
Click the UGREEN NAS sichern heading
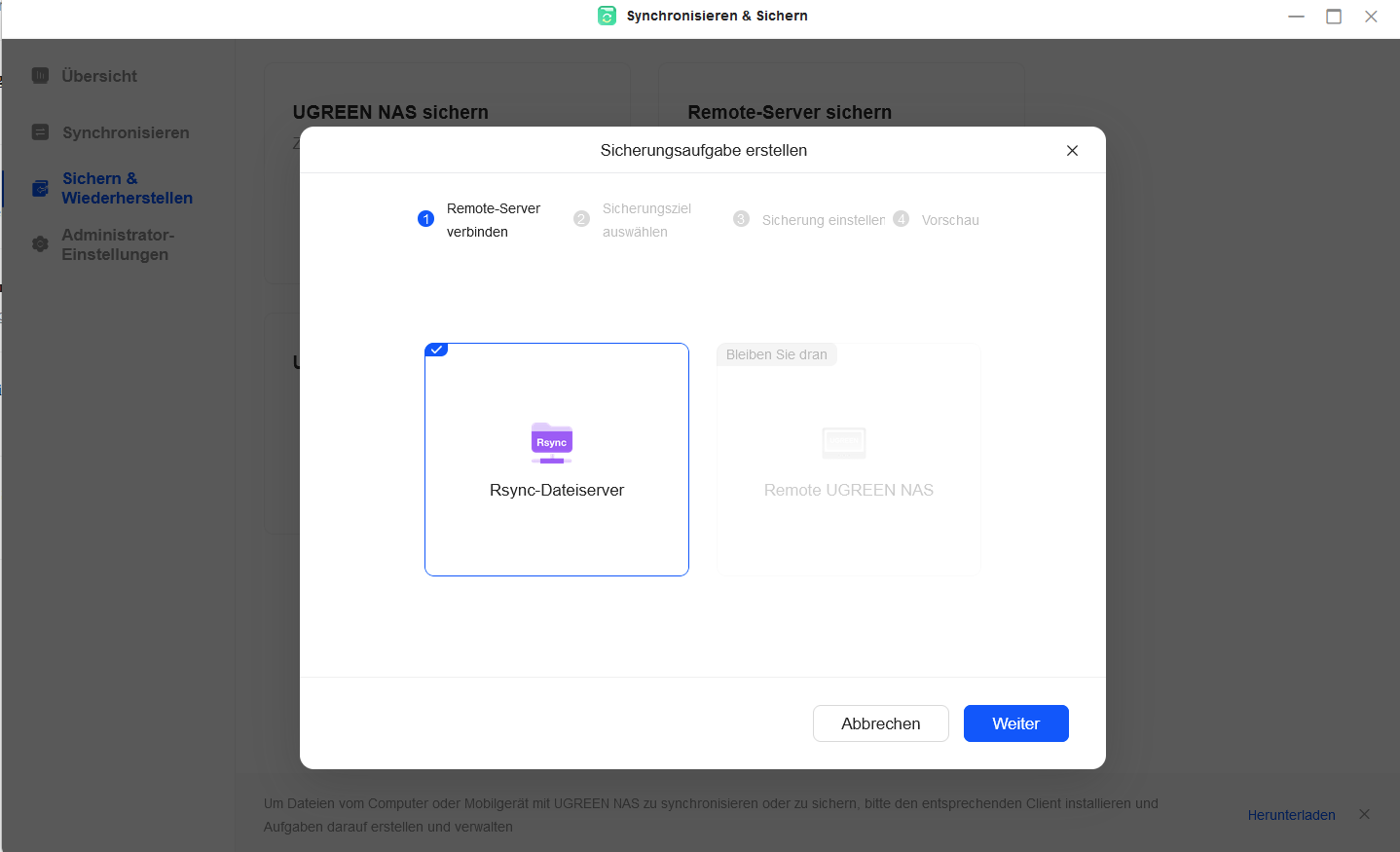tap(390, 112)
